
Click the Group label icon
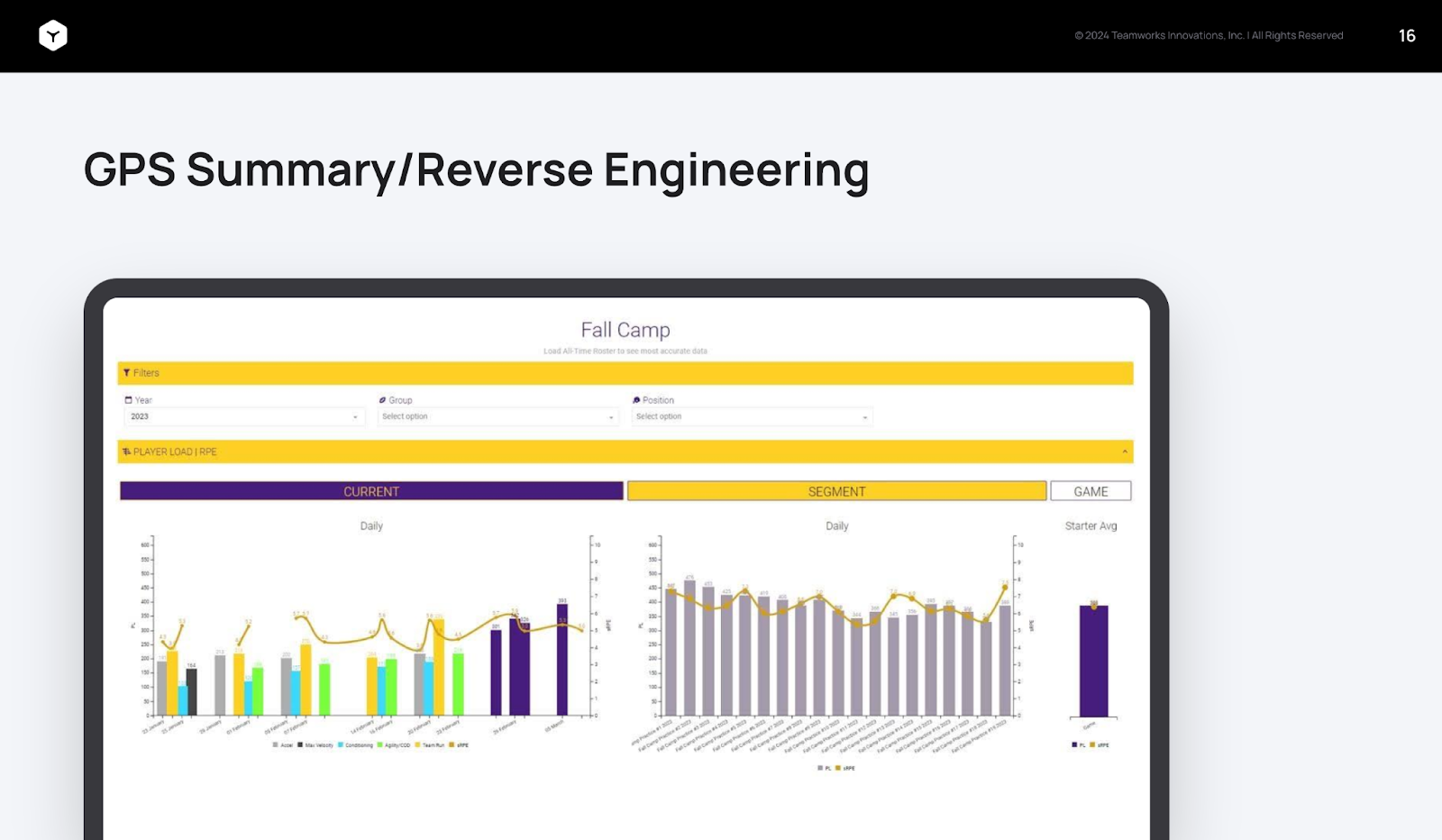[x=382, y=399]
